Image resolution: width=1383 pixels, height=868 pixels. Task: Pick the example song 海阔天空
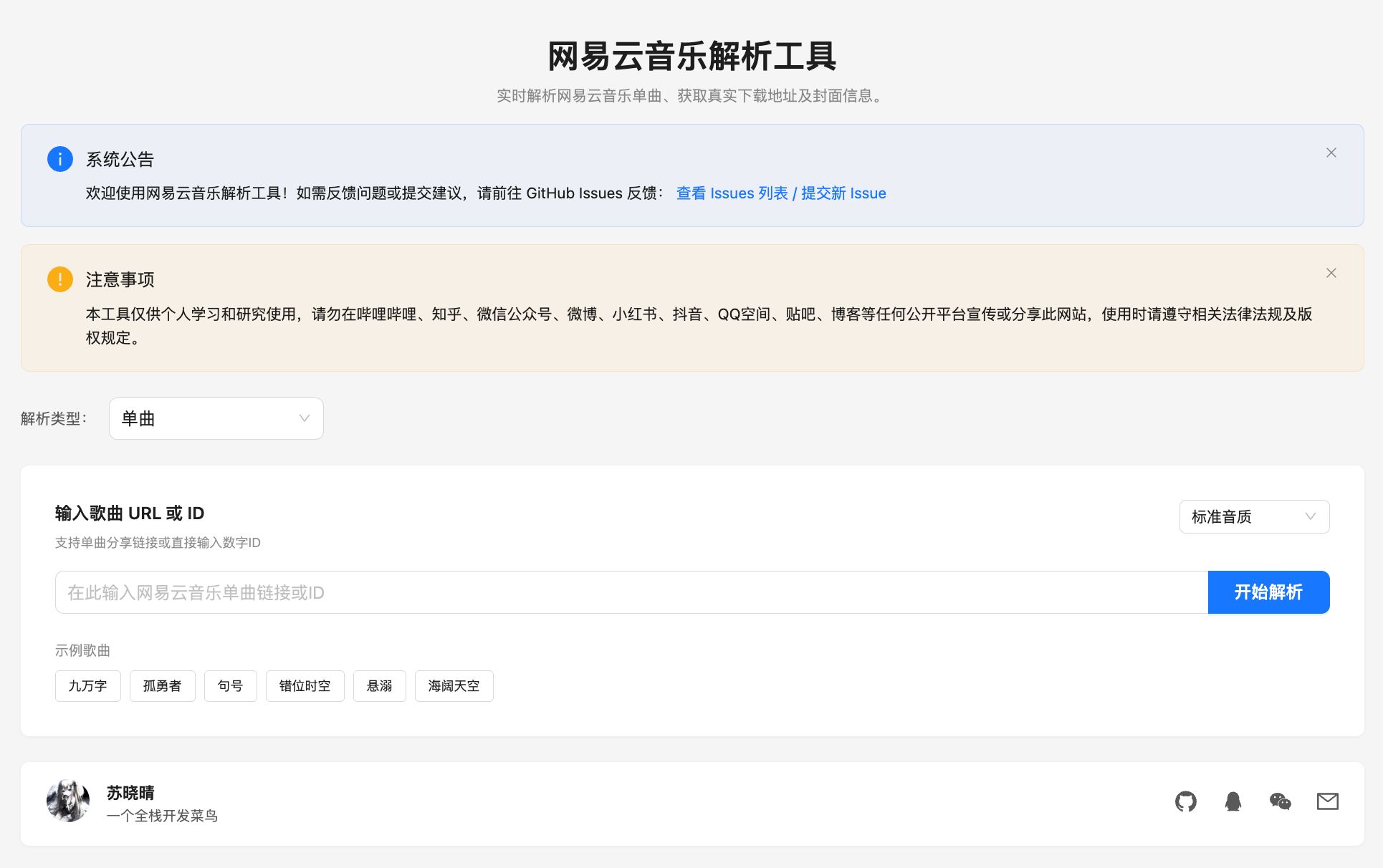pos(454,686)
